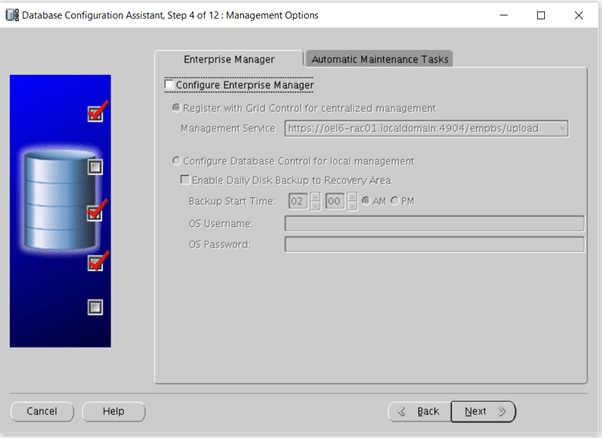Choose AM for backup start time
The height and width of the screenshot is (438, 602).
pyautogui.click(x=365, y=201)
